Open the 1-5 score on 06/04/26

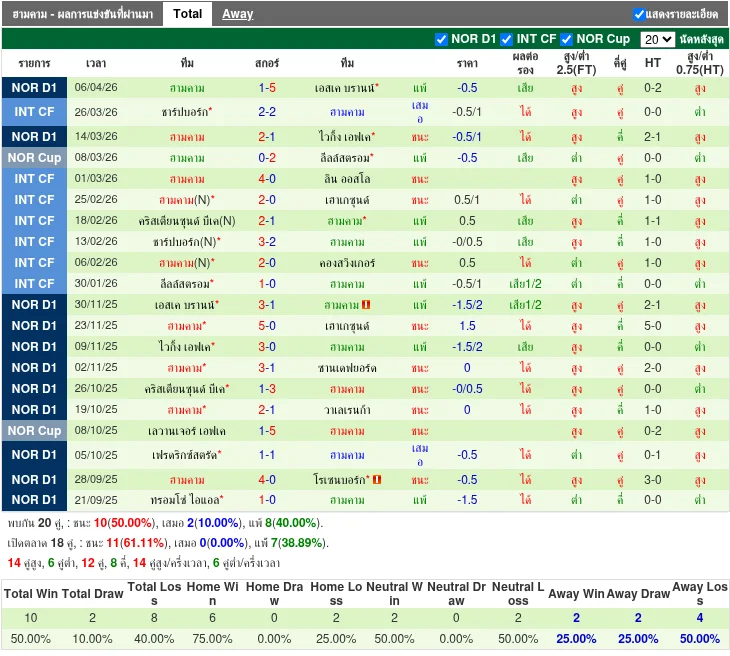tap(267, 88)
